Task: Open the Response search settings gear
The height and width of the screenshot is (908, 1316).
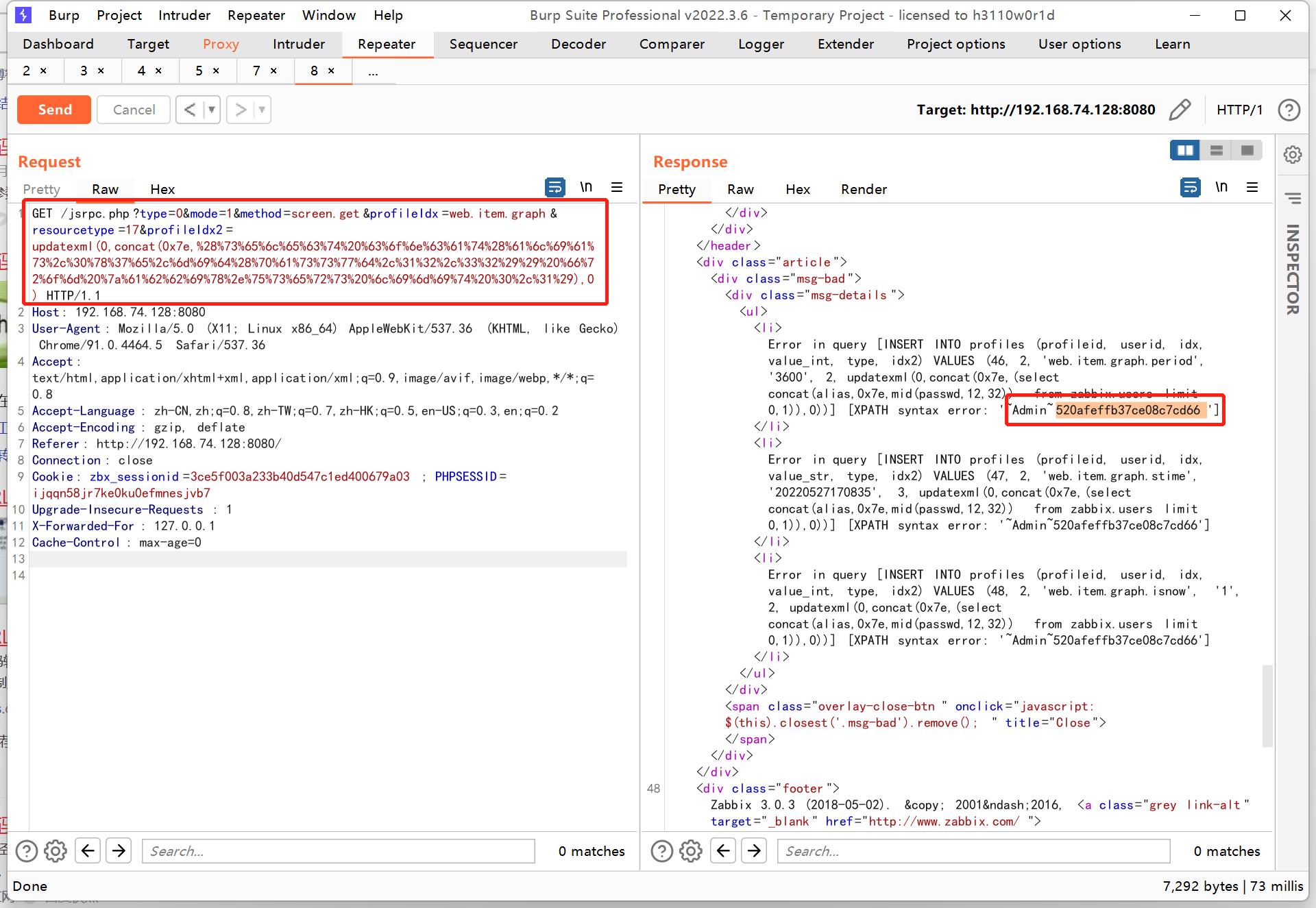Action: click(691, 851)
